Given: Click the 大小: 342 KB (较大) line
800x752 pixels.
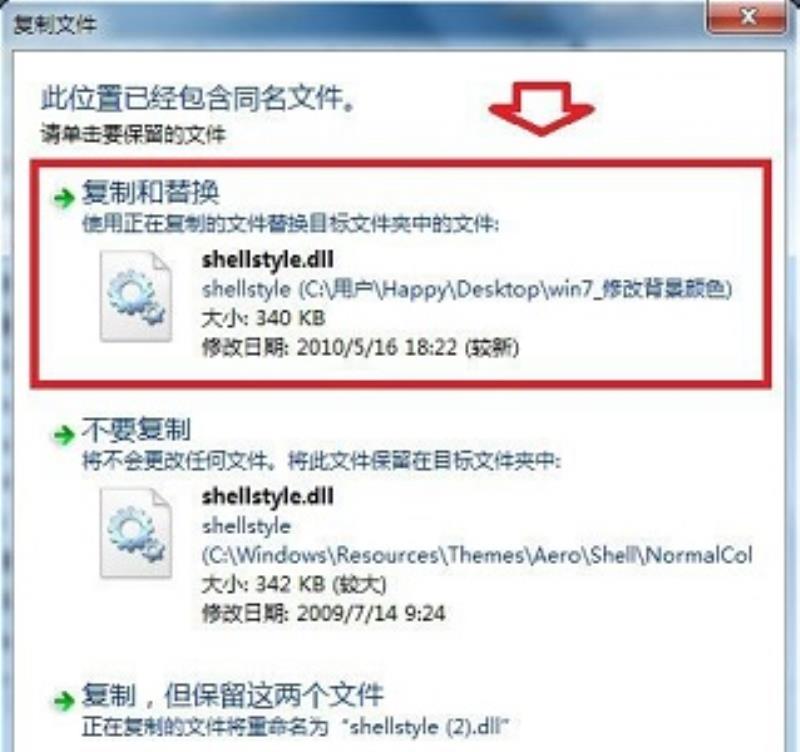Looking at the screenshot, I should pos(294,584).
